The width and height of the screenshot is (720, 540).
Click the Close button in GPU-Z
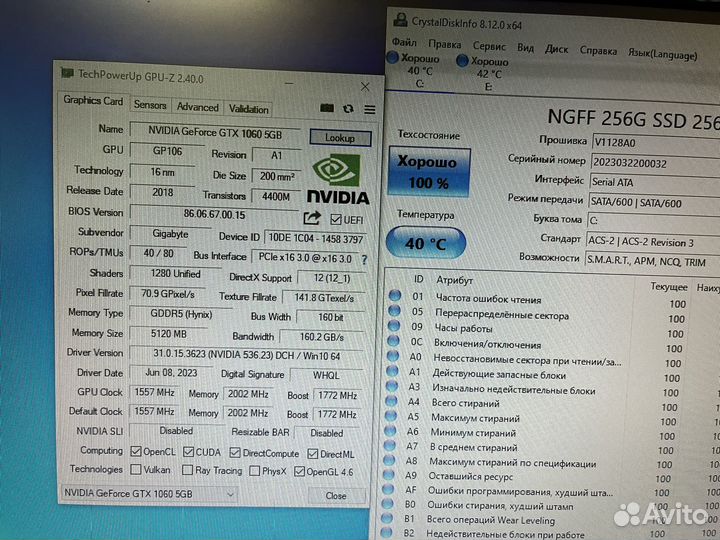(337, 496)
